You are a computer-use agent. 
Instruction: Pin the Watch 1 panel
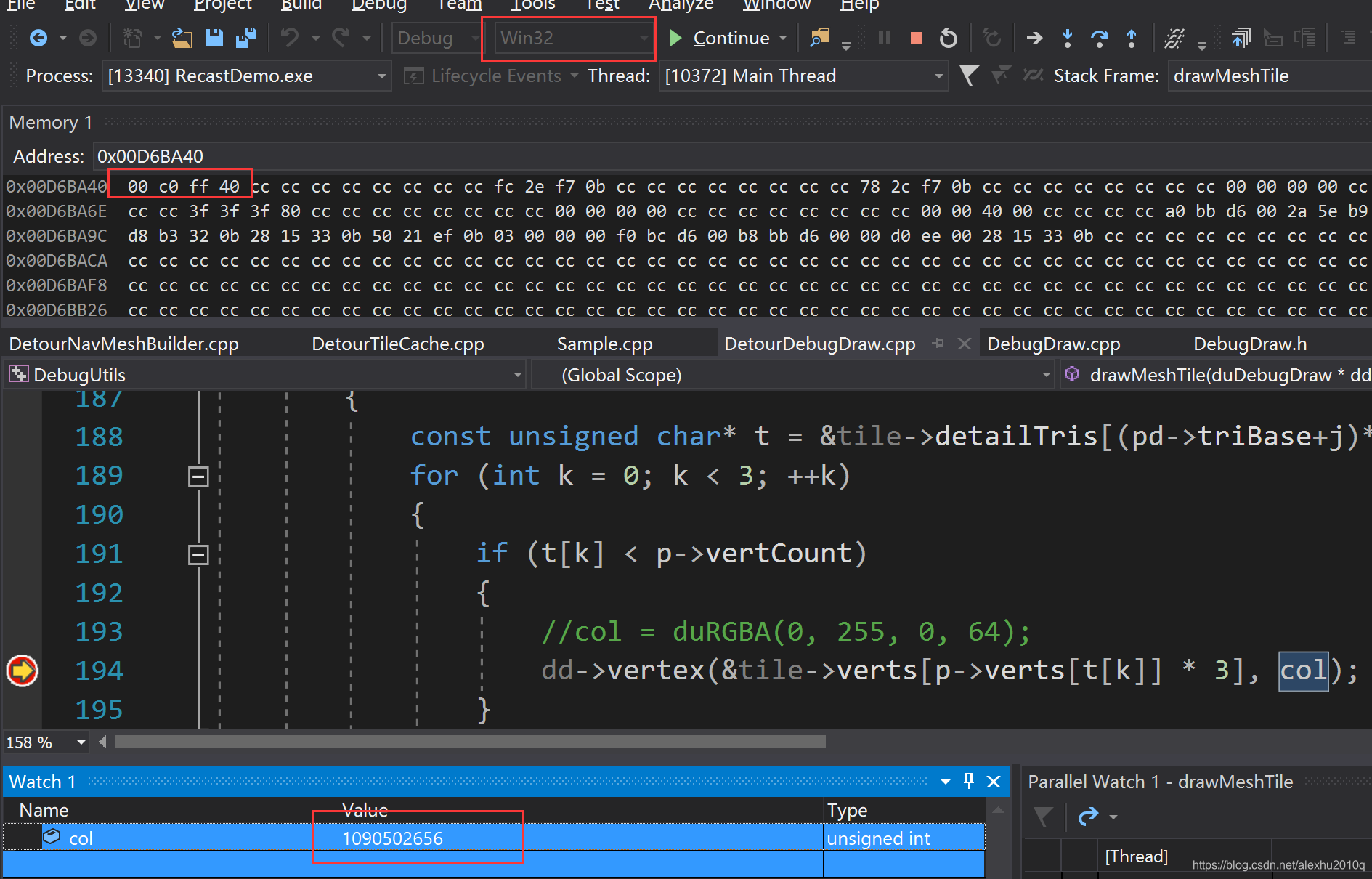[968, 781]
